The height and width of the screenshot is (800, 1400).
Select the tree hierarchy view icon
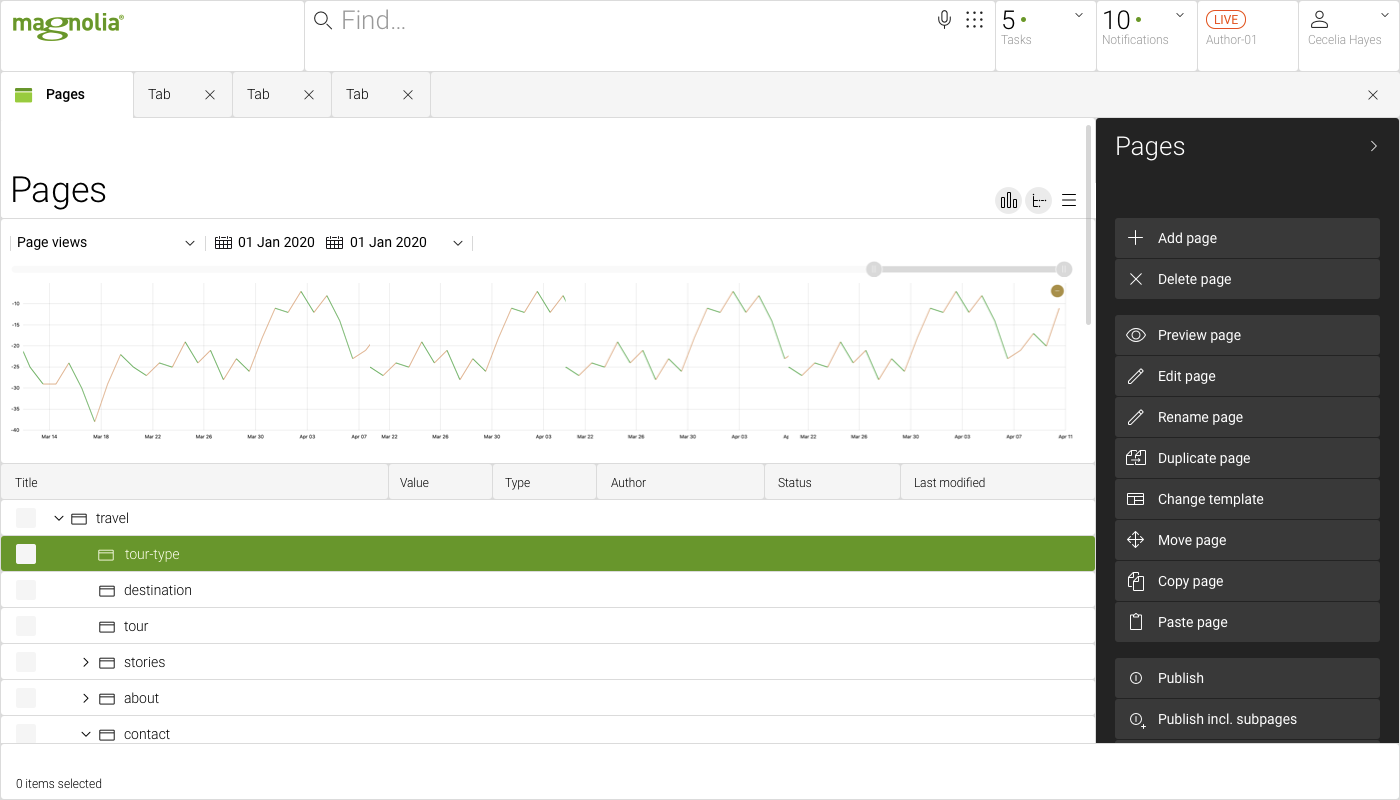point(1038,200)
